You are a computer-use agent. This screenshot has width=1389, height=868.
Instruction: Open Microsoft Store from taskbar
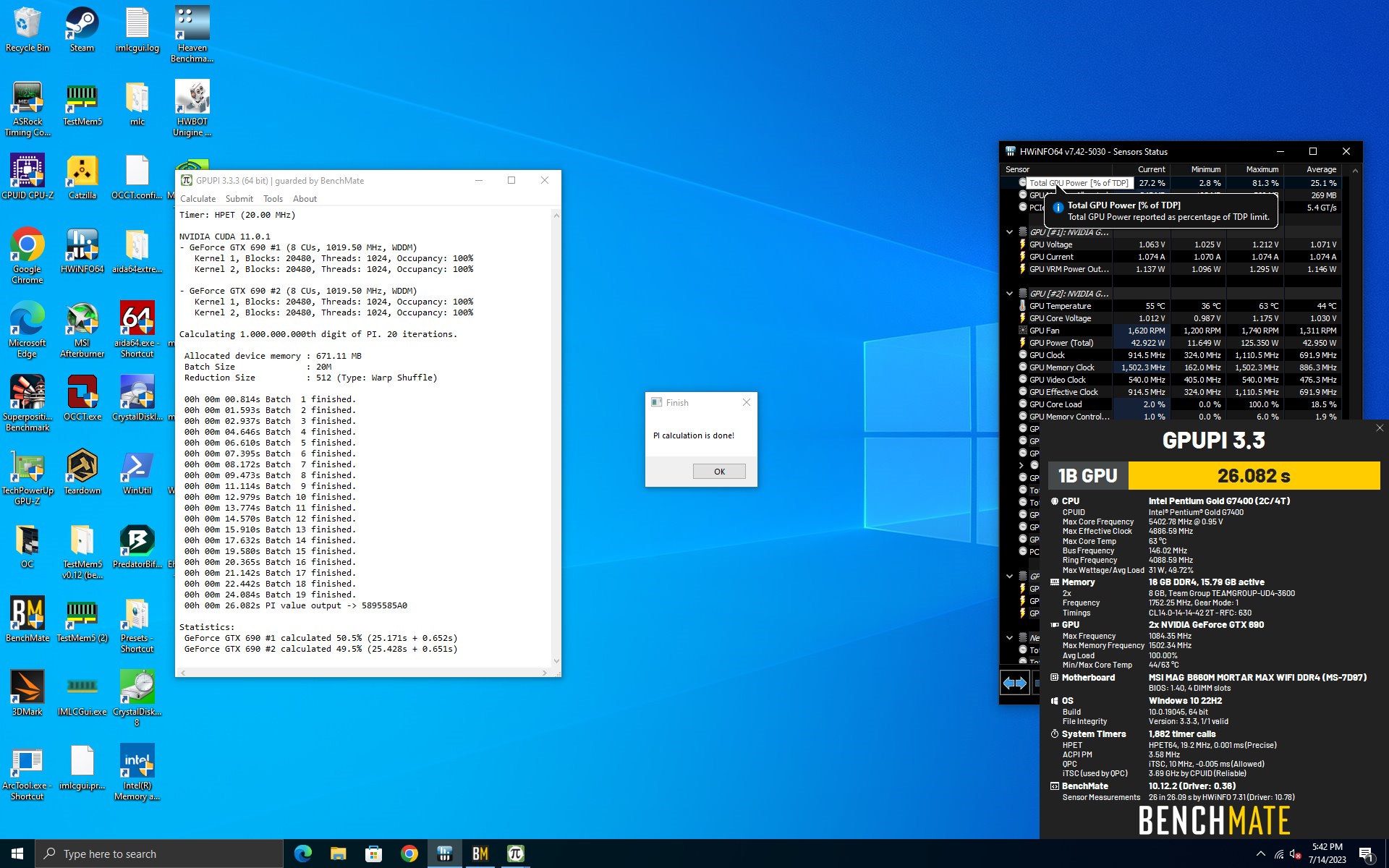click(x=373, y=854)
